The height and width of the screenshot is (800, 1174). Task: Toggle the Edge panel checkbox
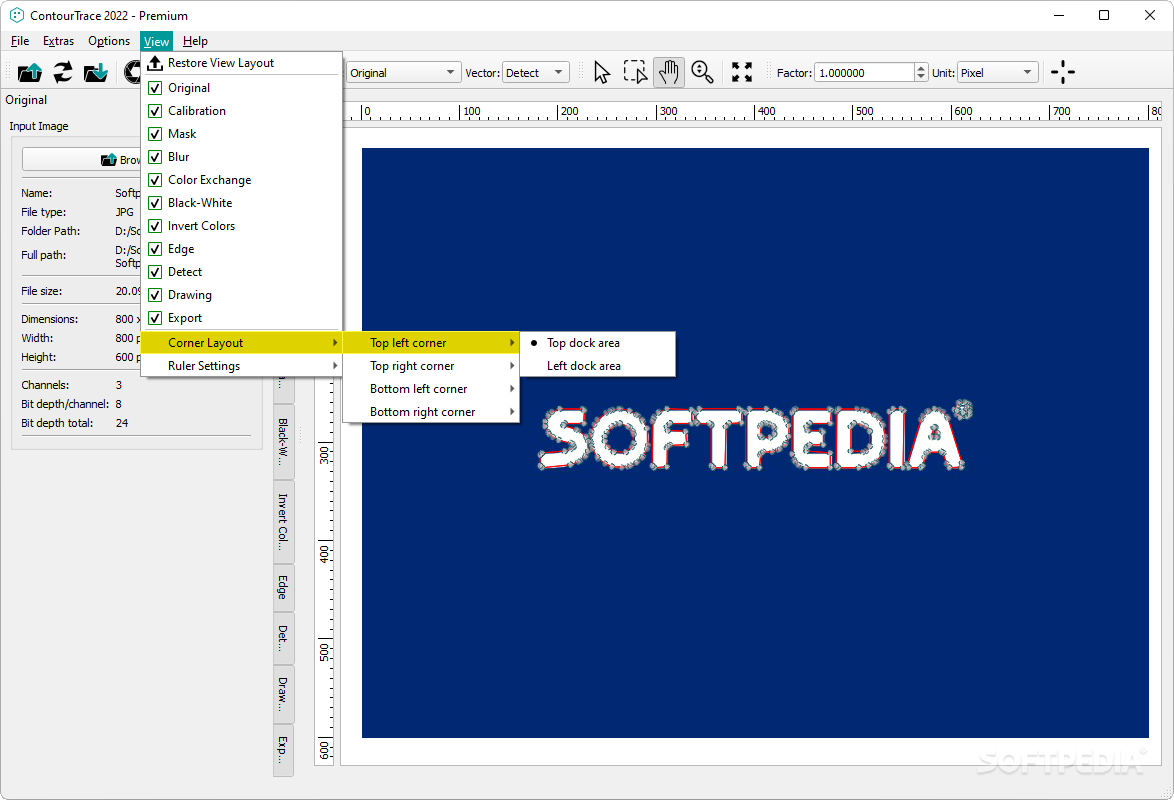tap(155, 249)
